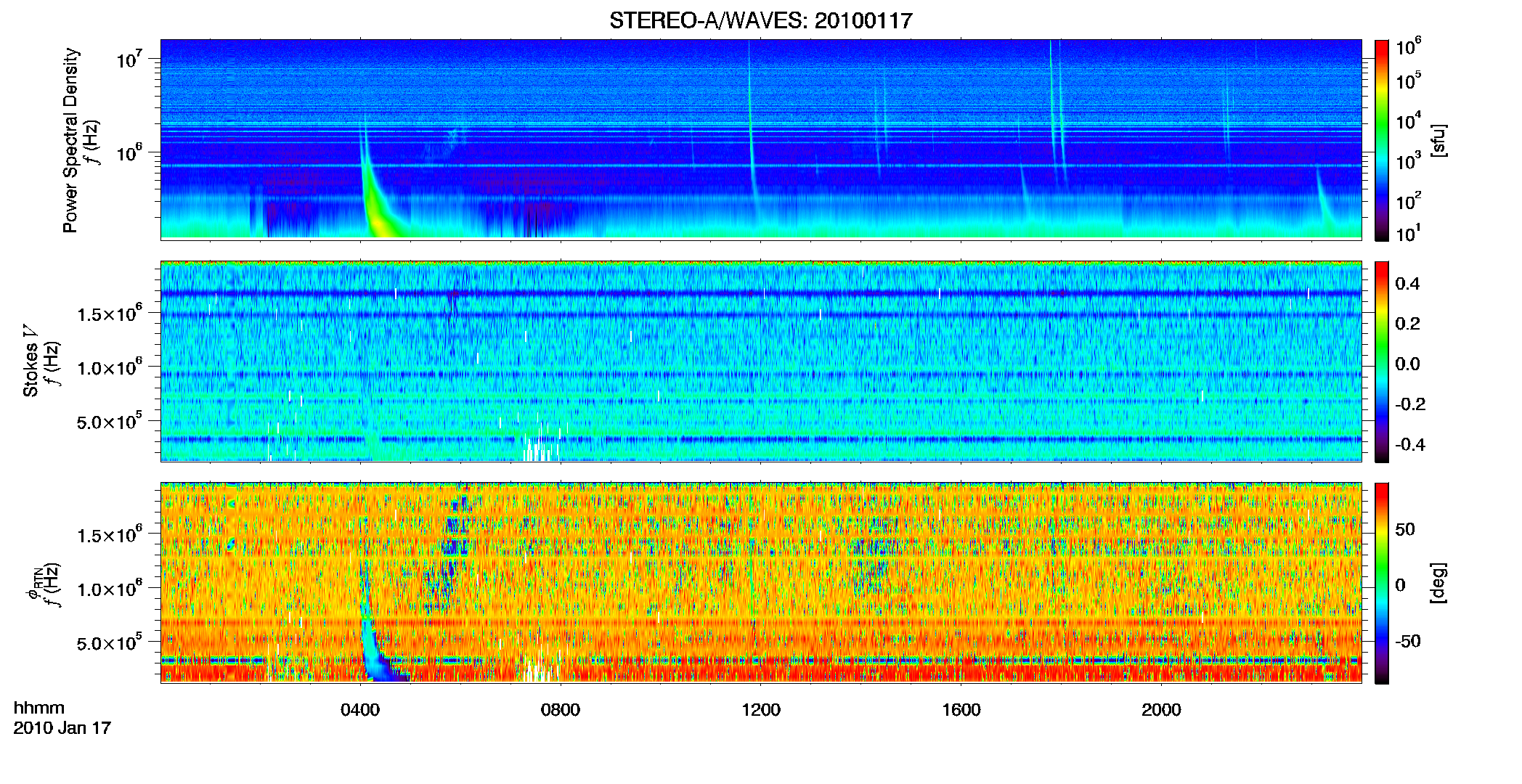The image size is (1522, 784).
Task: Click the 10^1 colorbar tick label
Action: click(1409, 234)
